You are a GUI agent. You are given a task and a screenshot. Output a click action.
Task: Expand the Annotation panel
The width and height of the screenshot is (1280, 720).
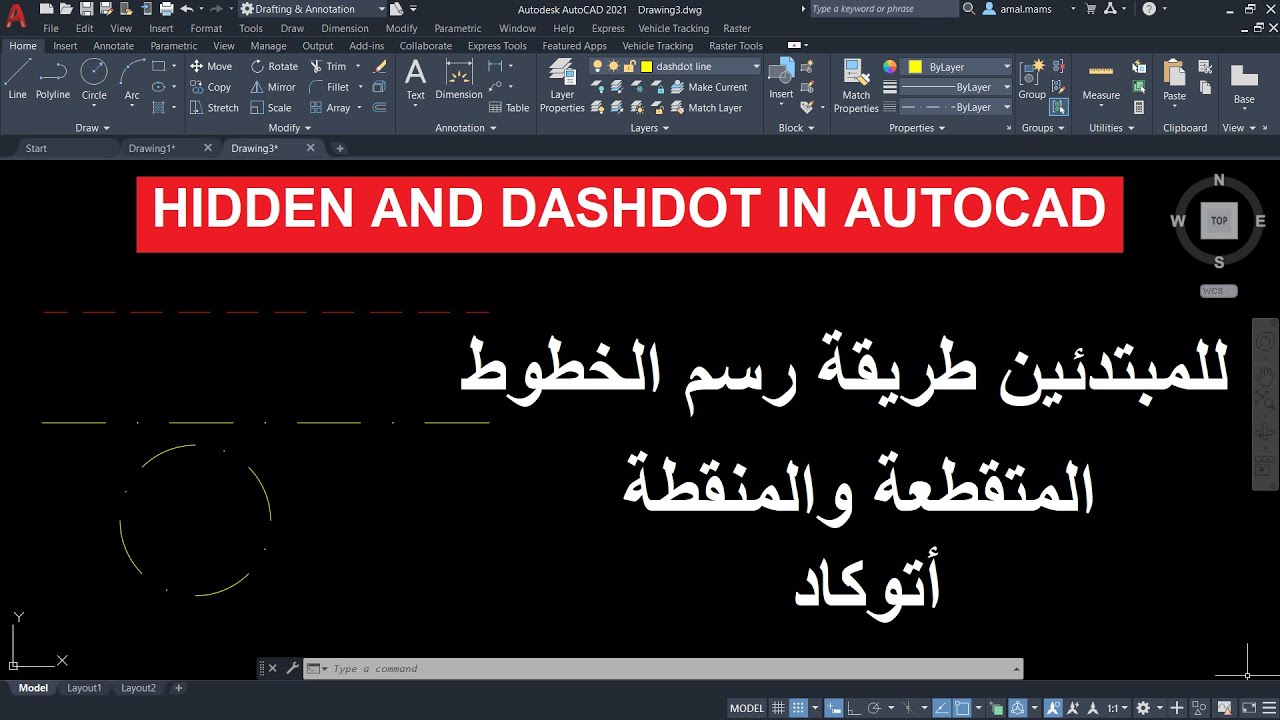tap(466, 128)
